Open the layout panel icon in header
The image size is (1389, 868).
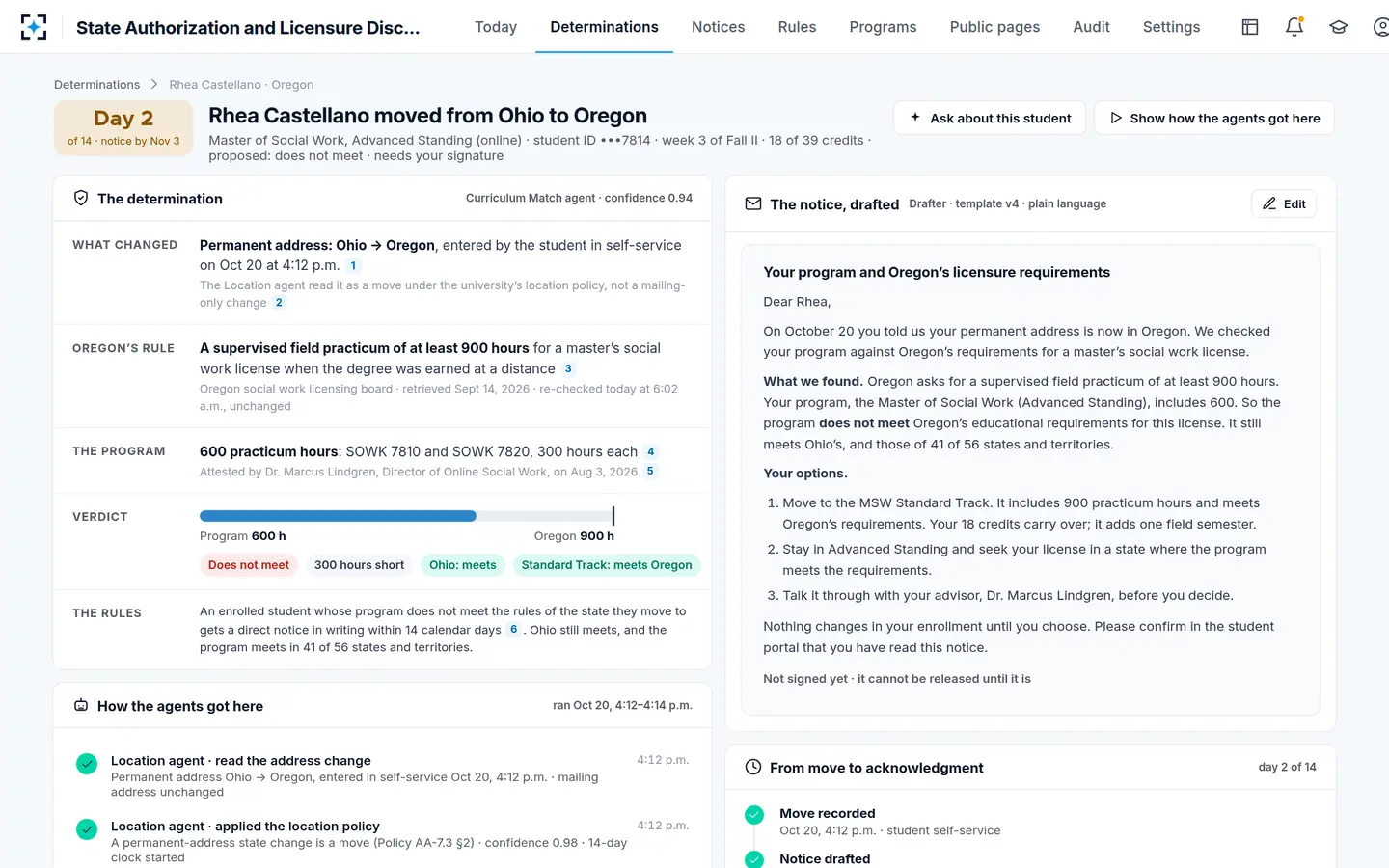pyautogui.click(x=1250, y=27)
